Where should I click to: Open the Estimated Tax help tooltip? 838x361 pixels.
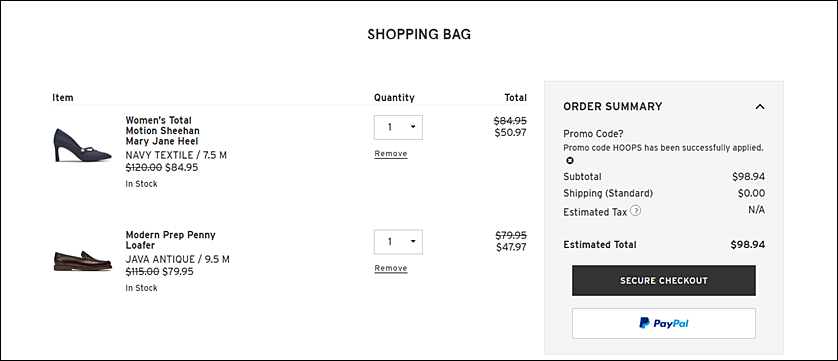635,211
